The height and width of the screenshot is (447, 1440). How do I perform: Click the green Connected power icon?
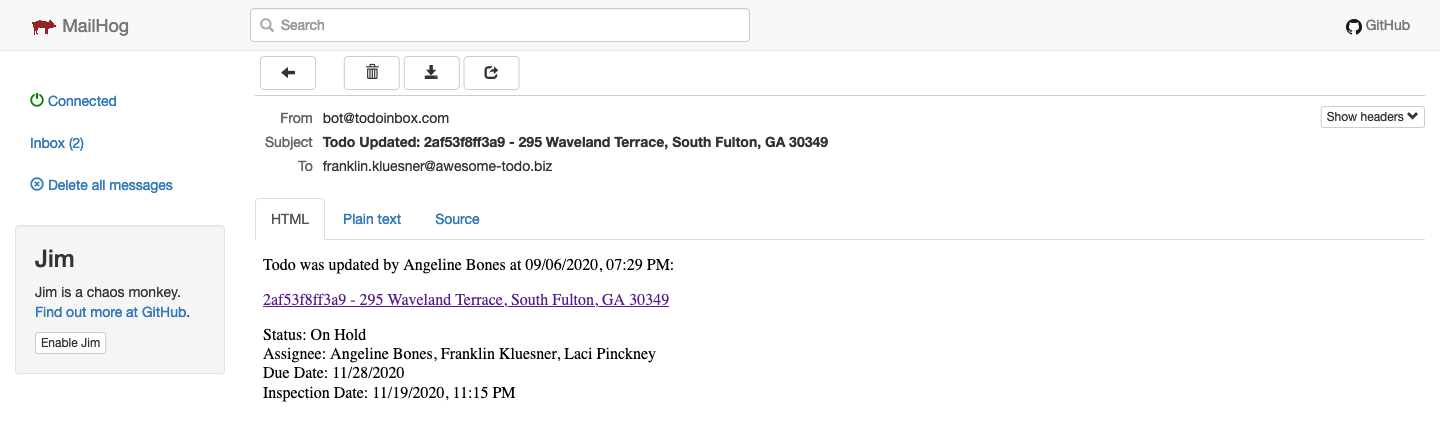pos(37,101)
